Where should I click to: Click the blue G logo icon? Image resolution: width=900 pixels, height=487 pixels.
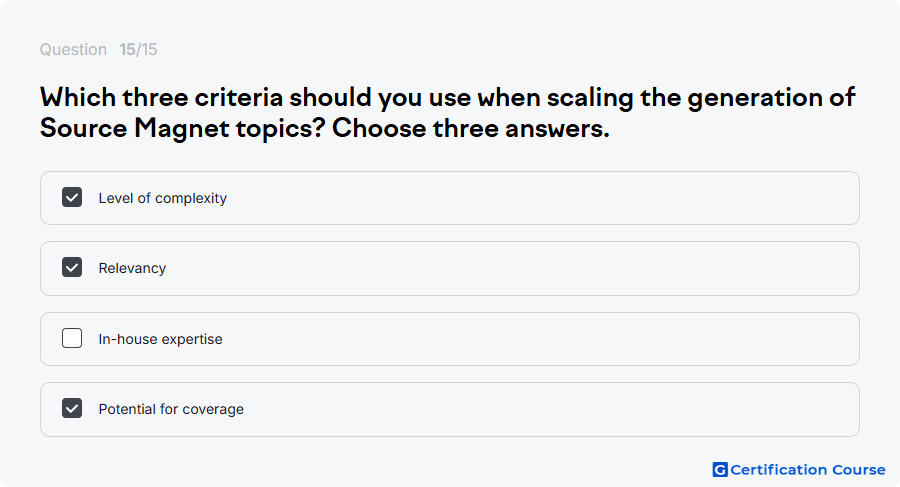coord(720,470)
